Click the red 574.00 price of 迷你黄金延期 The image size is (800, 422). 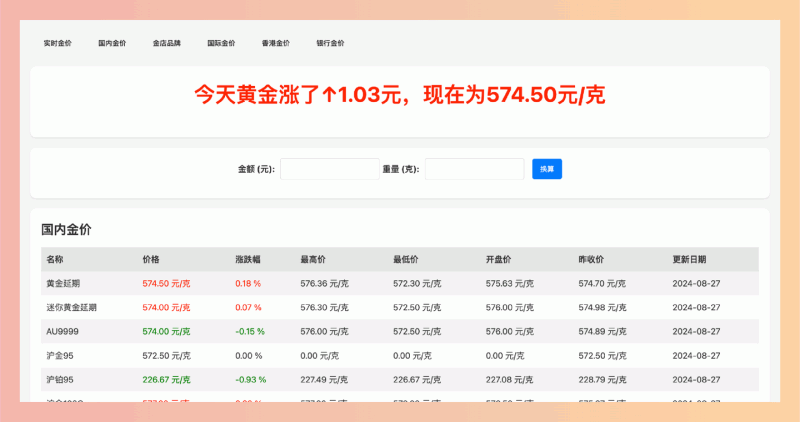coord(166,307)
